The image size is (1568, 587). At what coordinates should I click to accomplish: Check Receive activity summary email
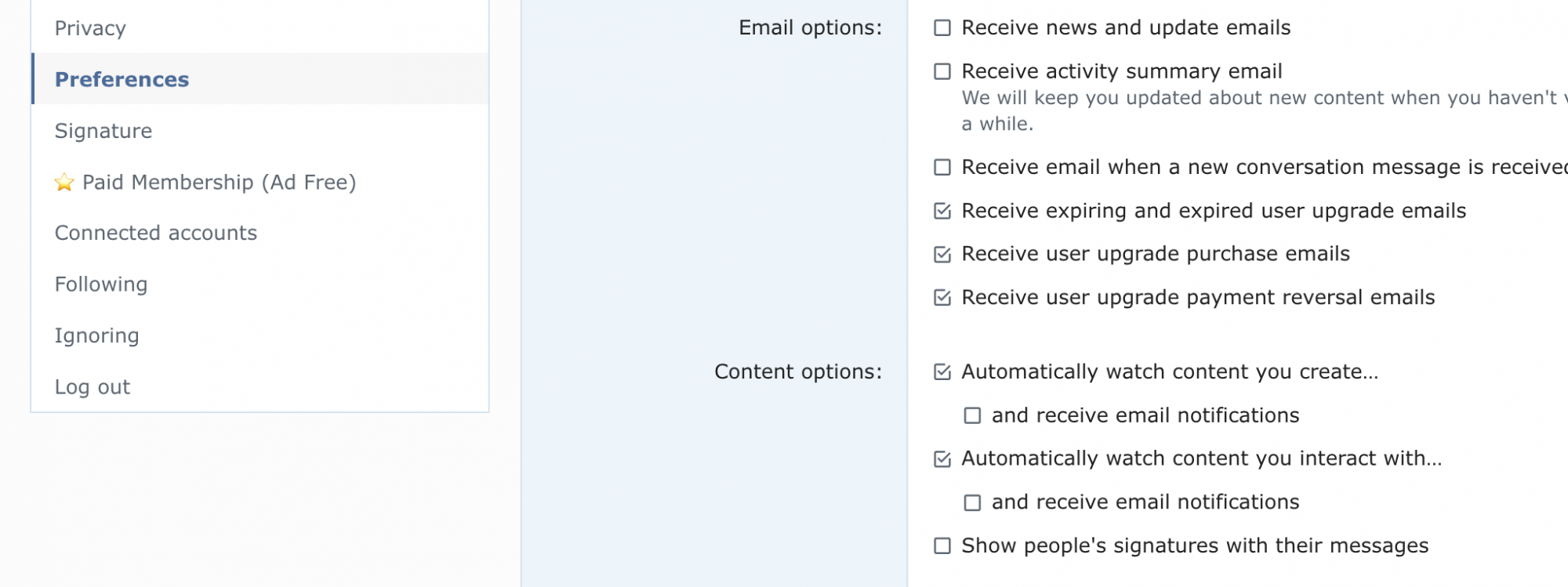(x=942, y=72)
